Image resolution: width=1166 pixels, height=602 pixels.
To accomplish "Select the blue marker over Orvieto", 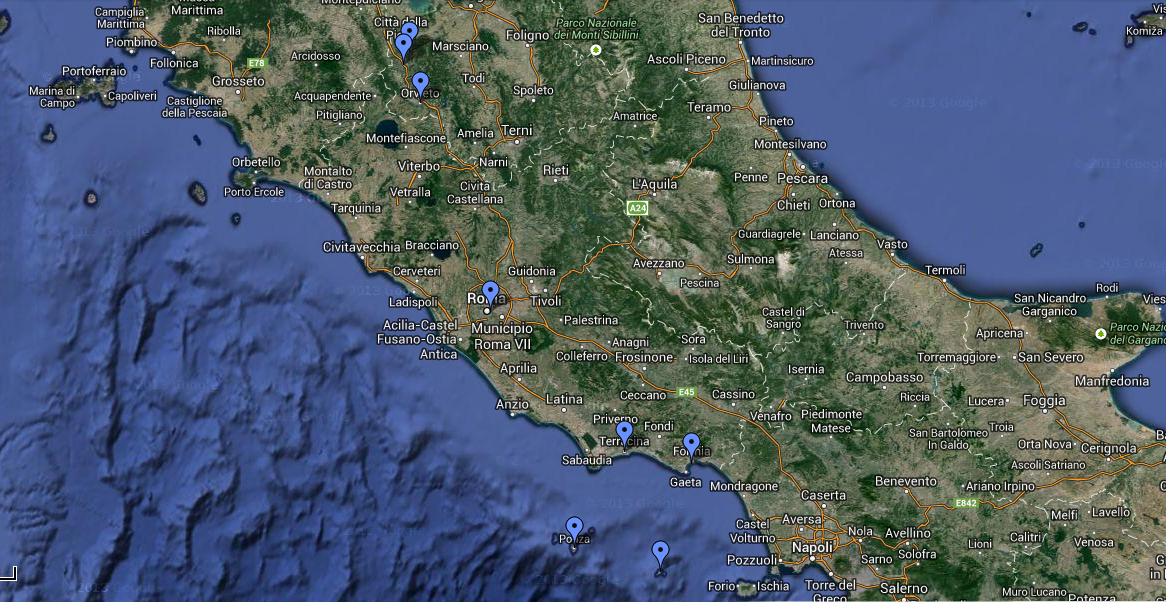I will [x=420, y=83].
